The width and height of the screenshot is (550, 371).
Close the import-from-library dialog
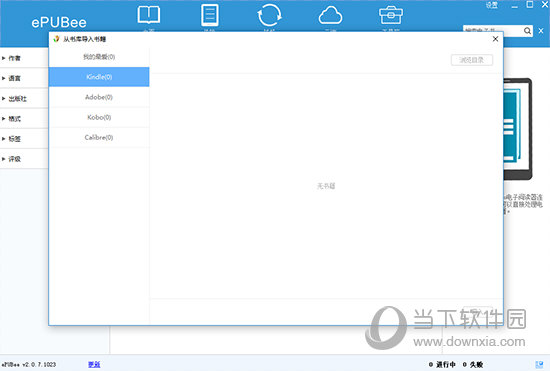click(495, 39)
